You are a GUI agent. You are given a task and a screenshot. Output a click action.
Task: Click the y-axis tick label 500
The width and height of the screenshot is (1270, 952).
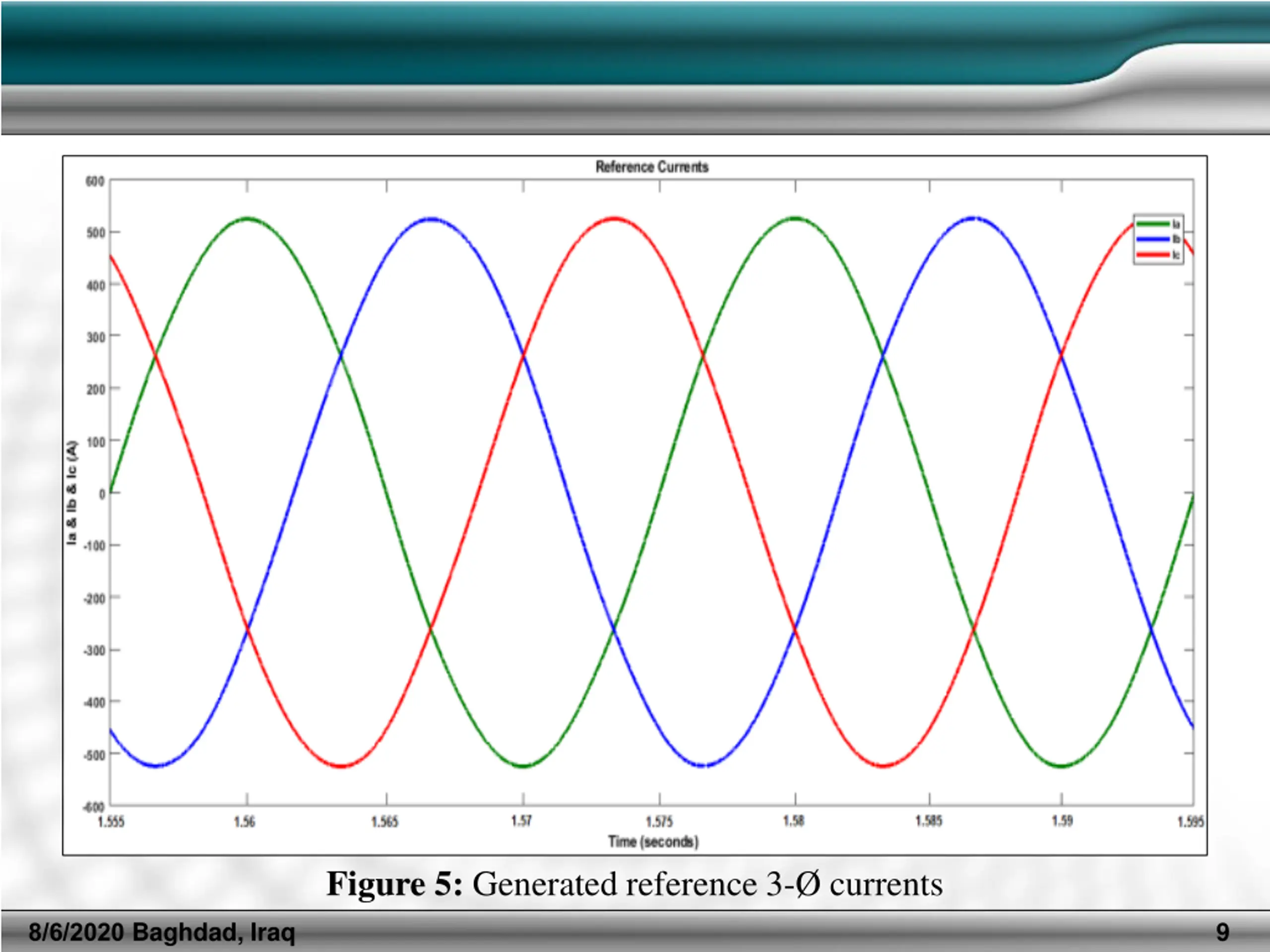coord(95,233)
